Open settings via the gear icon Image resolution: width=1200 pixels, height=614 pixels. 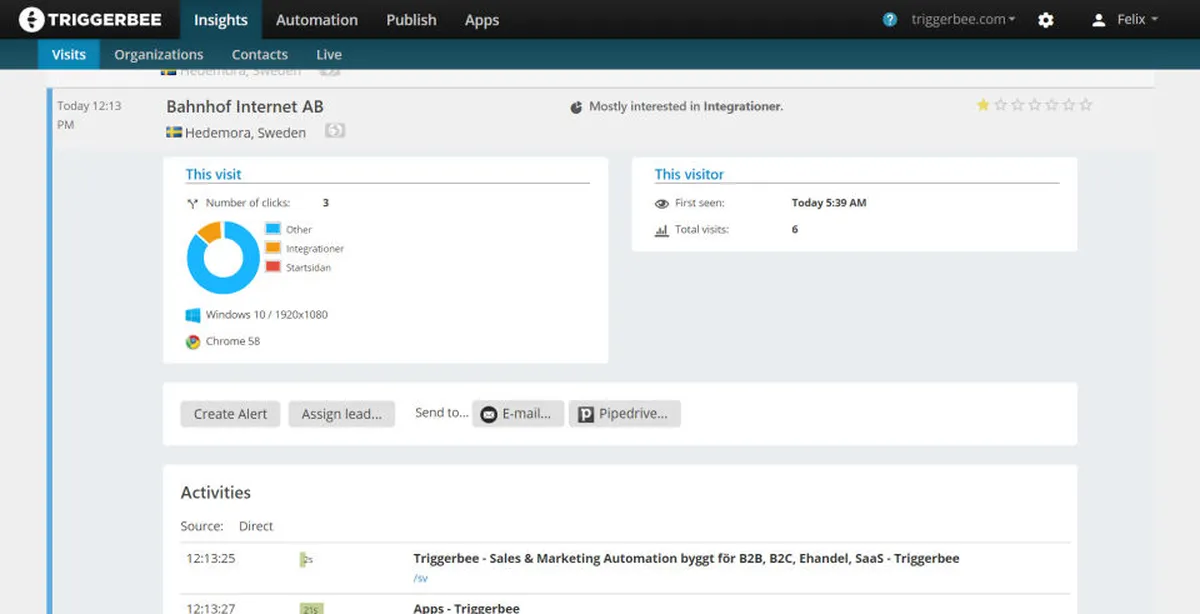(x=1046, y=20)
